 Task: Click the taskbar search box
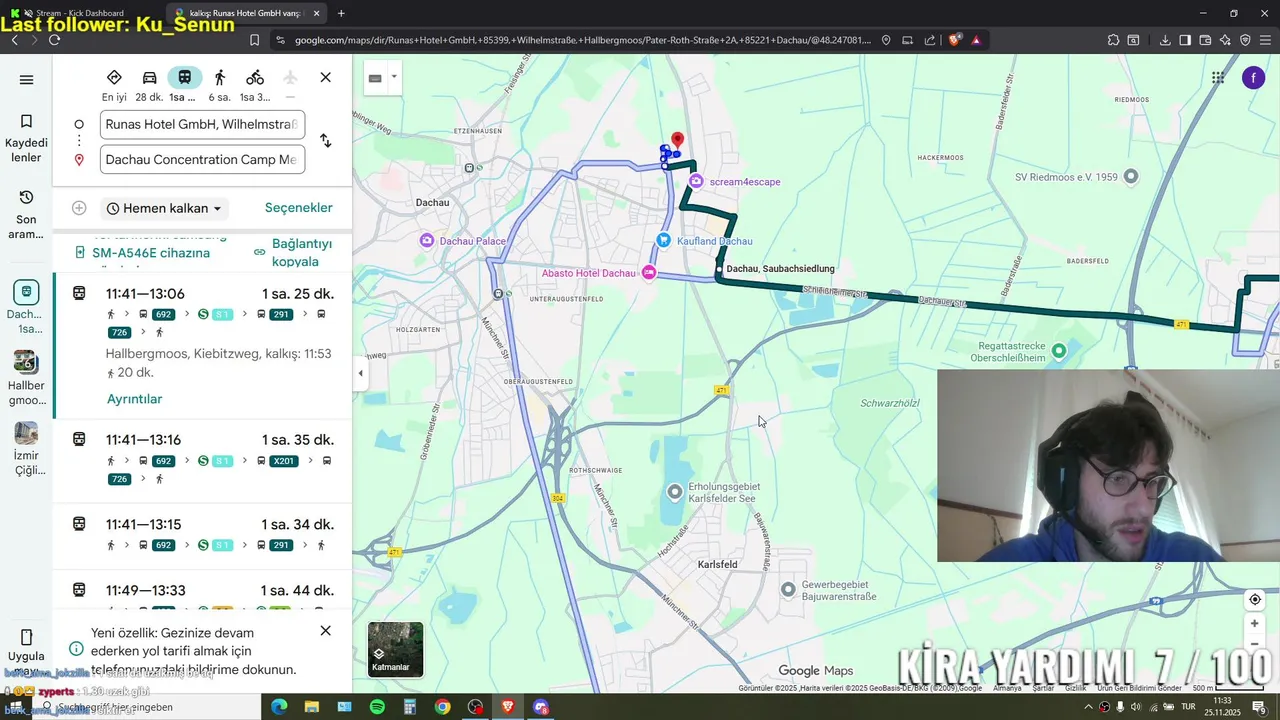click(150, 707)
